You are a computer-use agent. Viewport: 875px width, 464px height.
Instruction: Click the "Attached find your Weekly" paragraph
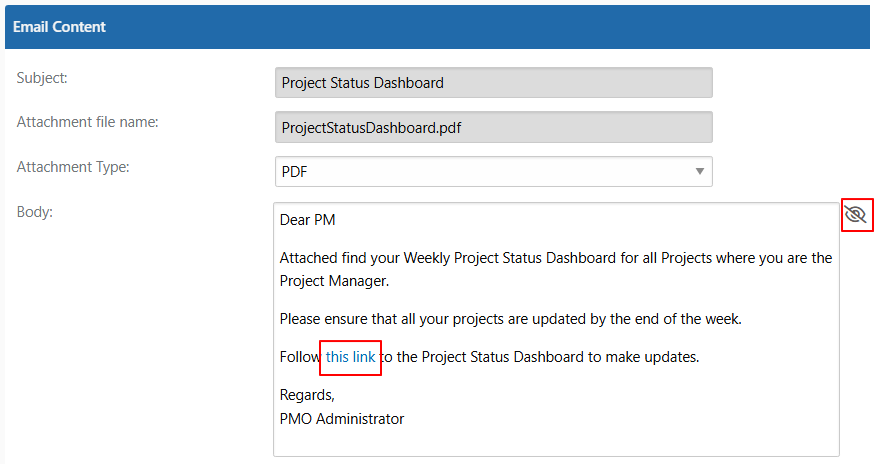556,269
